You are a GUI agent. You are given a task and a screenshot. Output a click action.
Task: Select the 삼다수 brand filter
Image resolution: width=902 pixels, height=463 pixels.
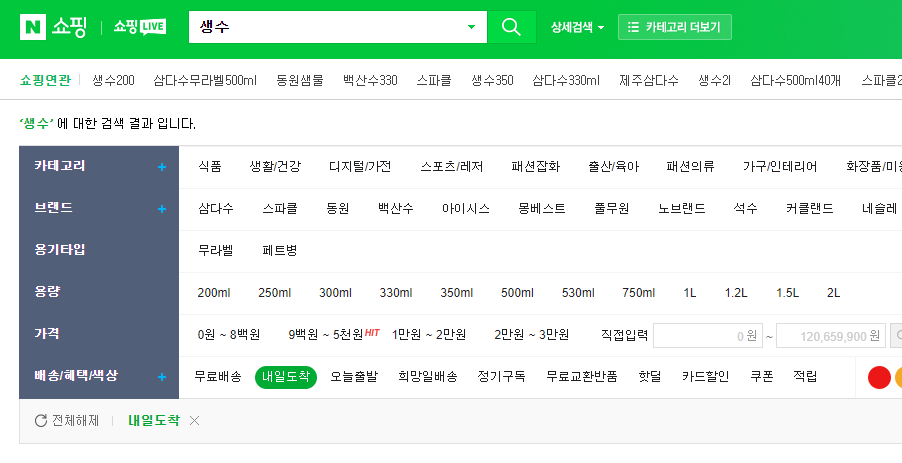pos(216,208)
